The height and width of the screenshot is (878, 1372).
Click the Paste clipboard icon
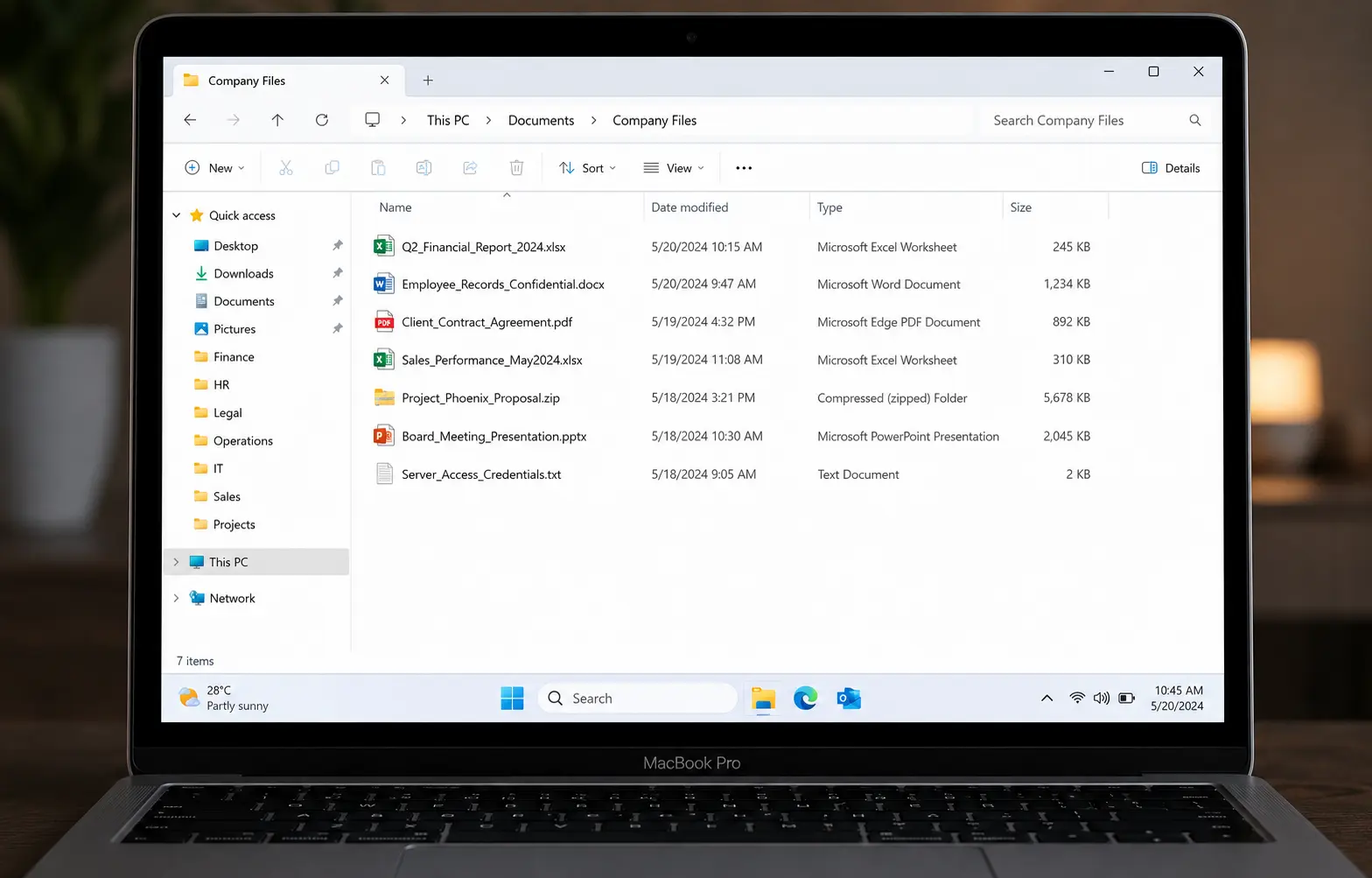[378, 168]
